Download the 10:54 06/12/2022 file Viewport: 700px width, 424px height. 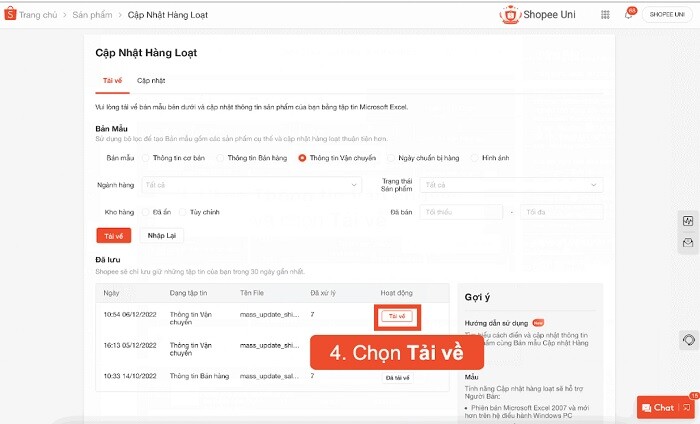[397, 316]
